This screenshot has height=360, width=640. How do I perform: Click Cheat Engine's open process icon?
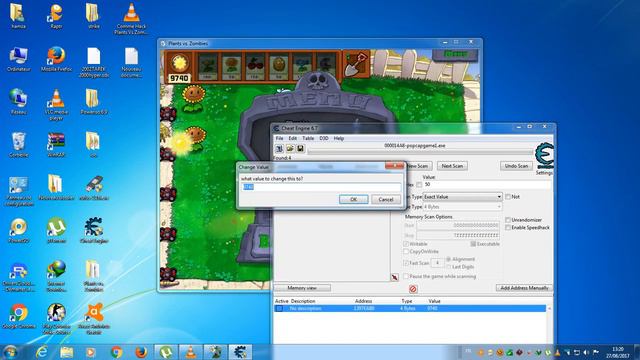tap(279, 149)
